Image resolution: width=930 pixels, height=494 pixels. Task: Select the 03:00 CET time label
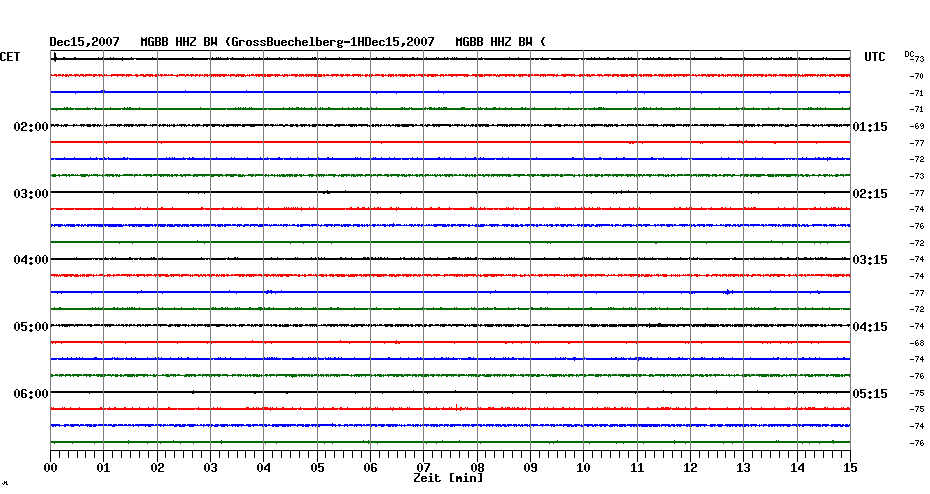tap(31, 194)
